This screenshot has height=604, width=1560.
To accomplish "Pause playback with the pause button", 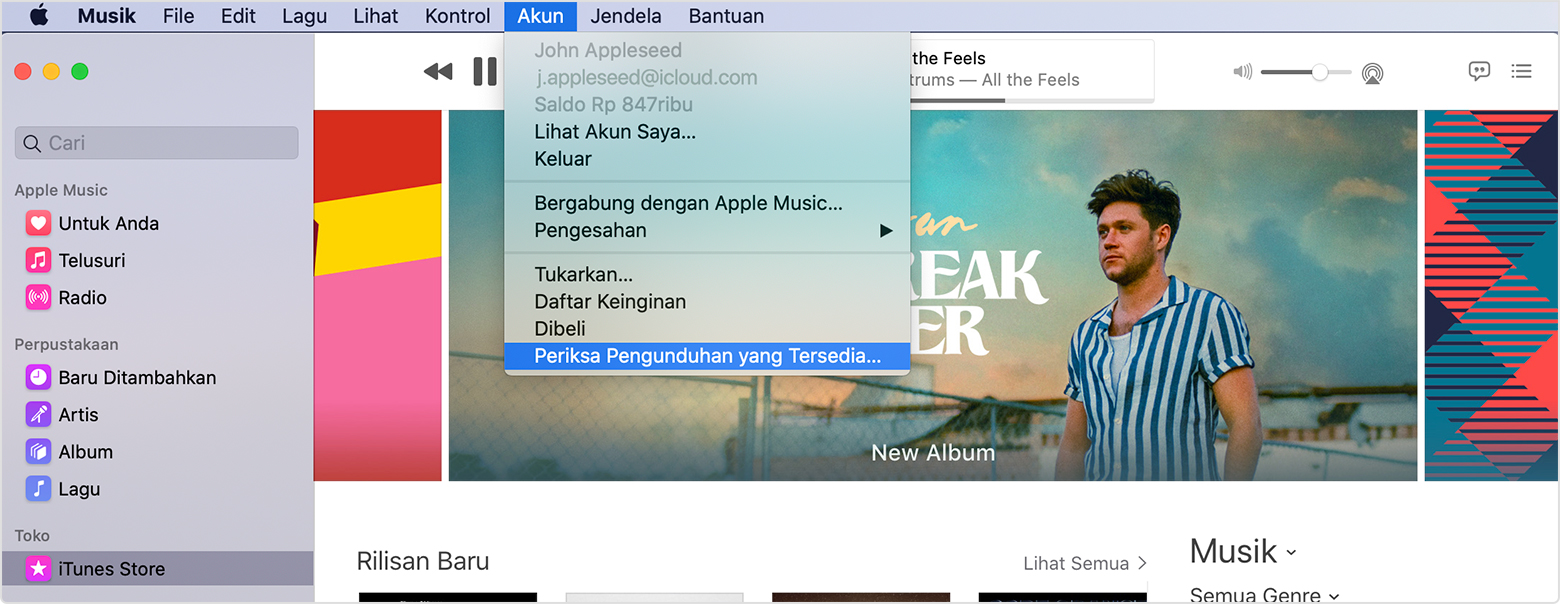I will click(485, 71).
